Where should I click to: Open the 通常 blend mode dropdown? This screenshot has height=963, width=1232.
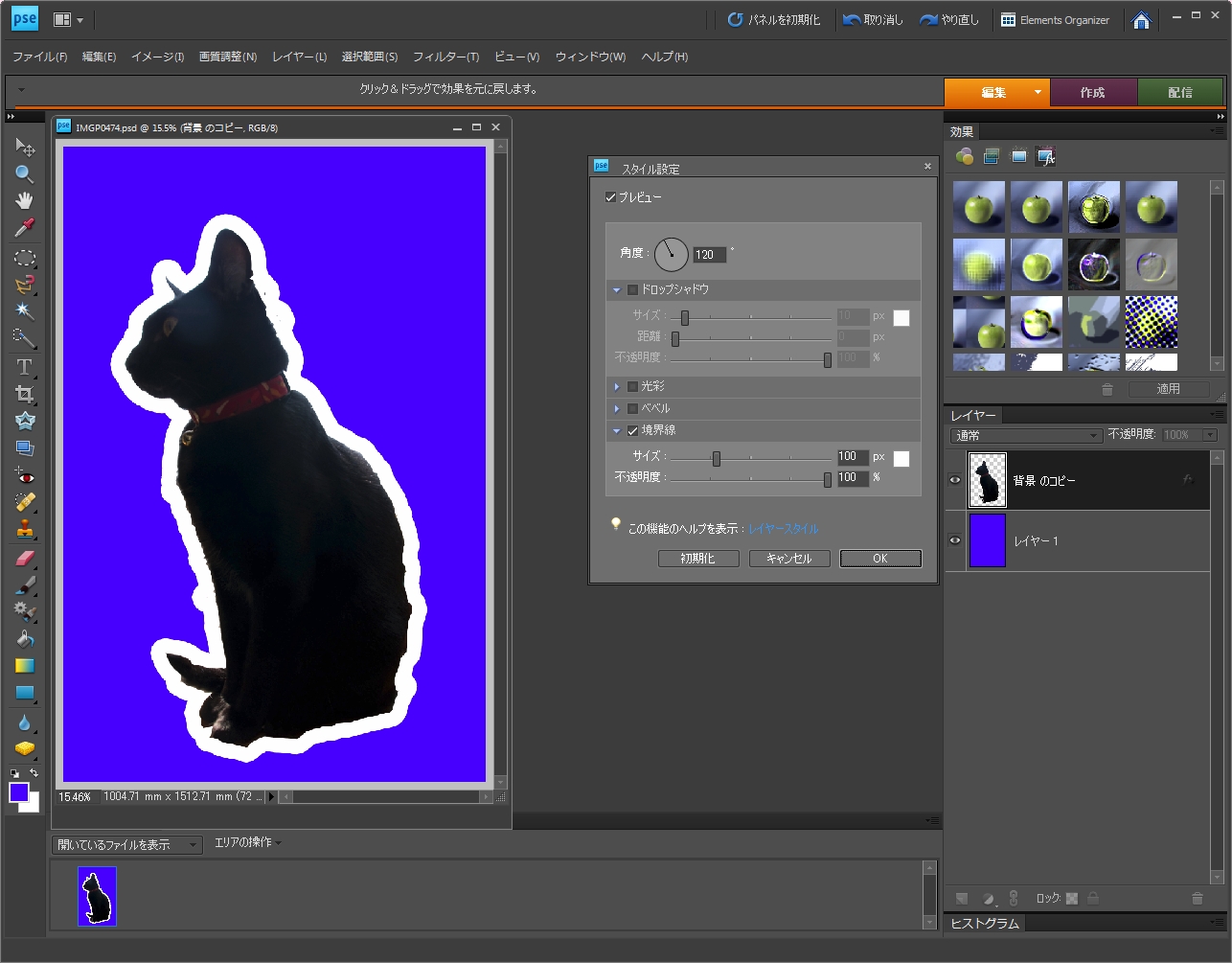pos(1026,435)
